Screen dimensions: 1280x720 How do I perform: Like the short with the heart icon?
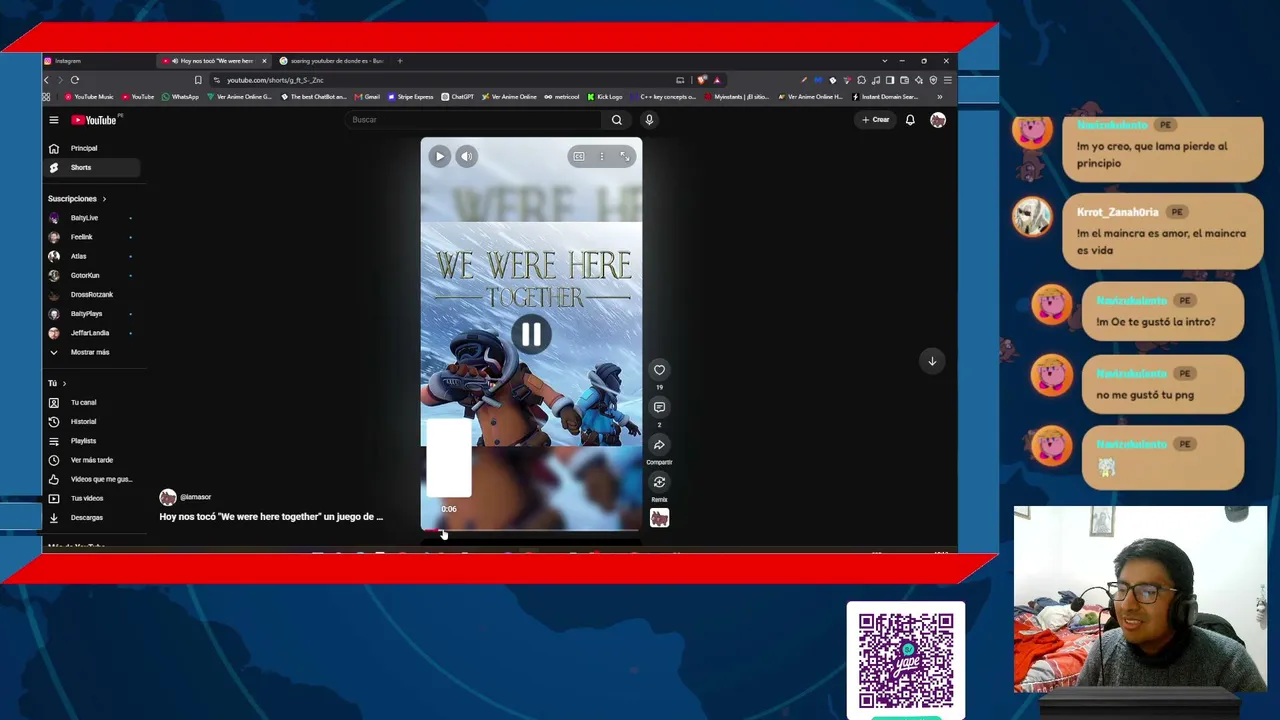659,370
